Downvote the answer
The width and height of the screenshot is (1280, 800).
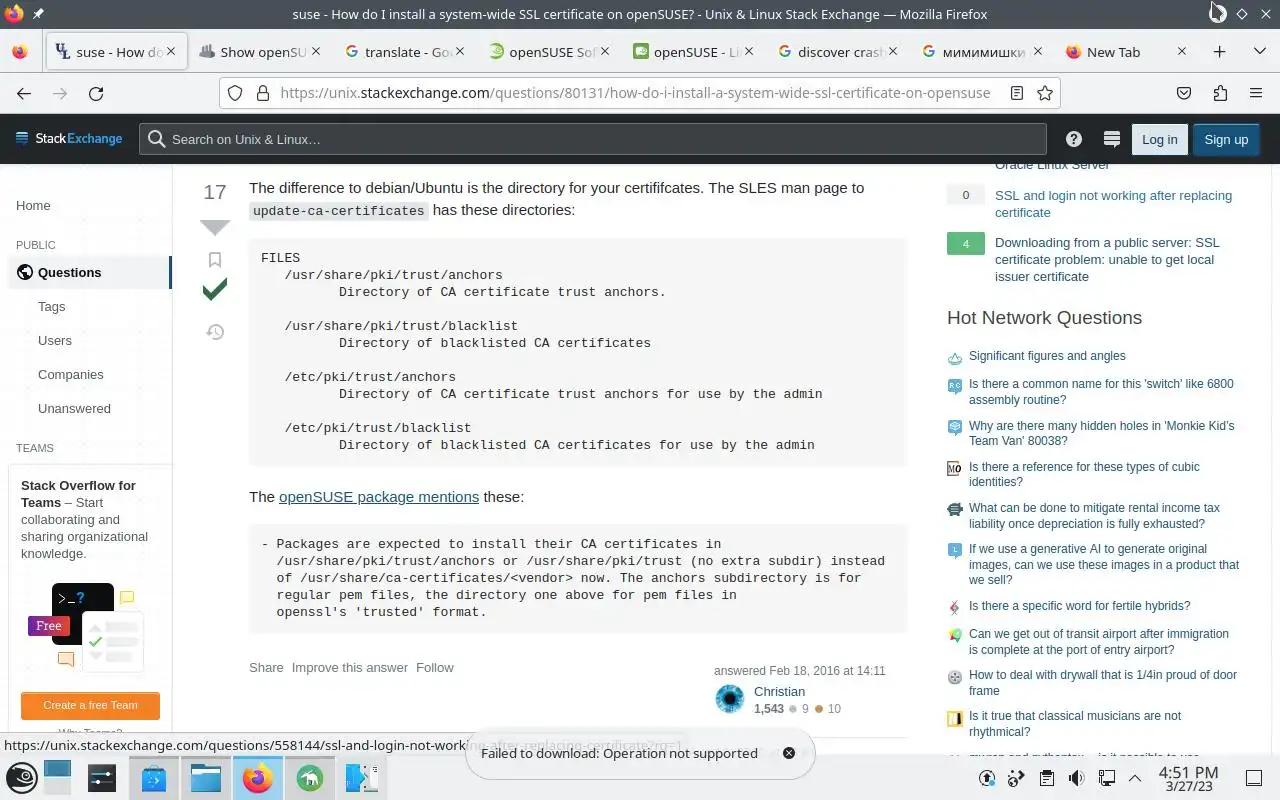215,227
